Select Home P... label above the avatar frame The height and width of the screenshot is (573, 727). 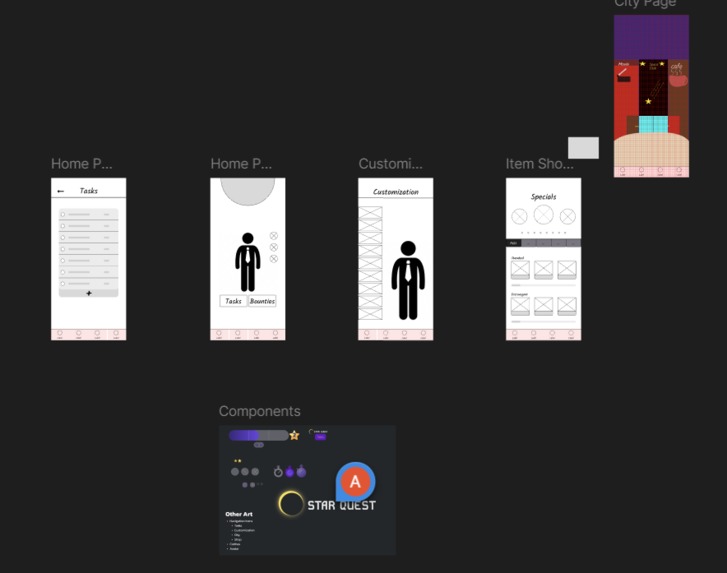pyautogui.click(x=241, y=164)
